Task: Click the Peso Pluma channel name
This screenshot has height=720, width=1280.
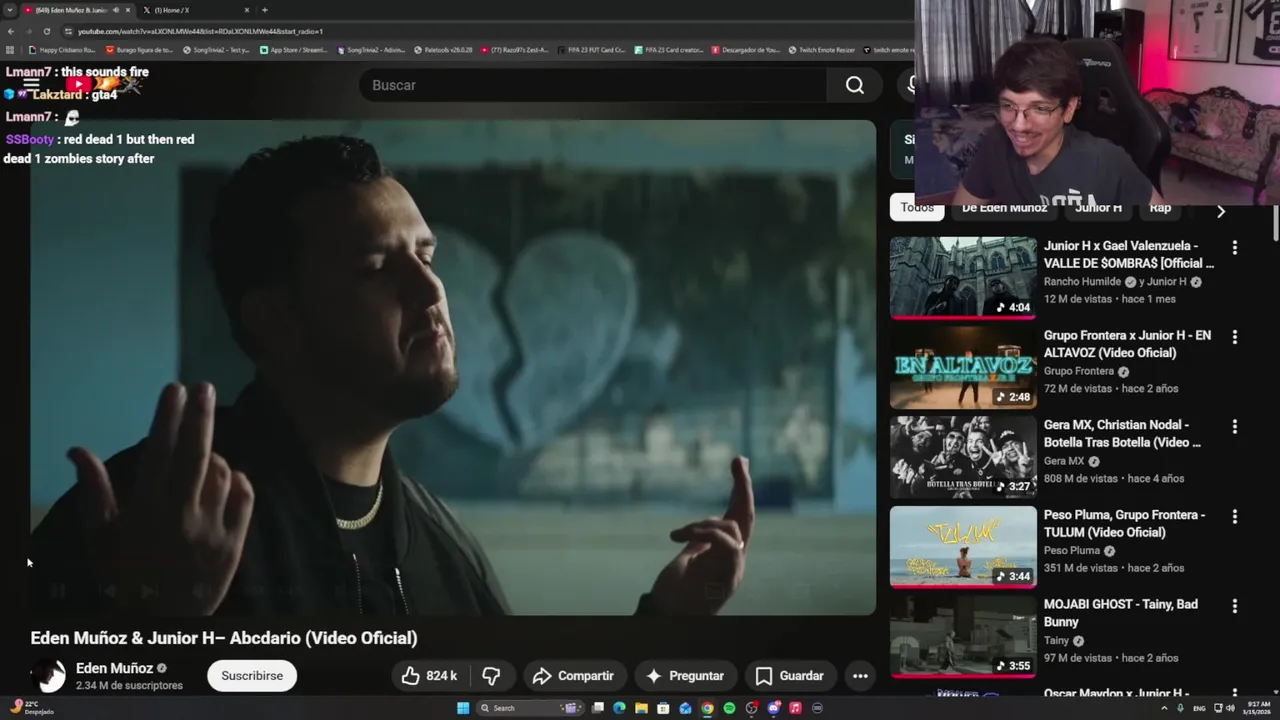Action: [x=1071, y=550]
